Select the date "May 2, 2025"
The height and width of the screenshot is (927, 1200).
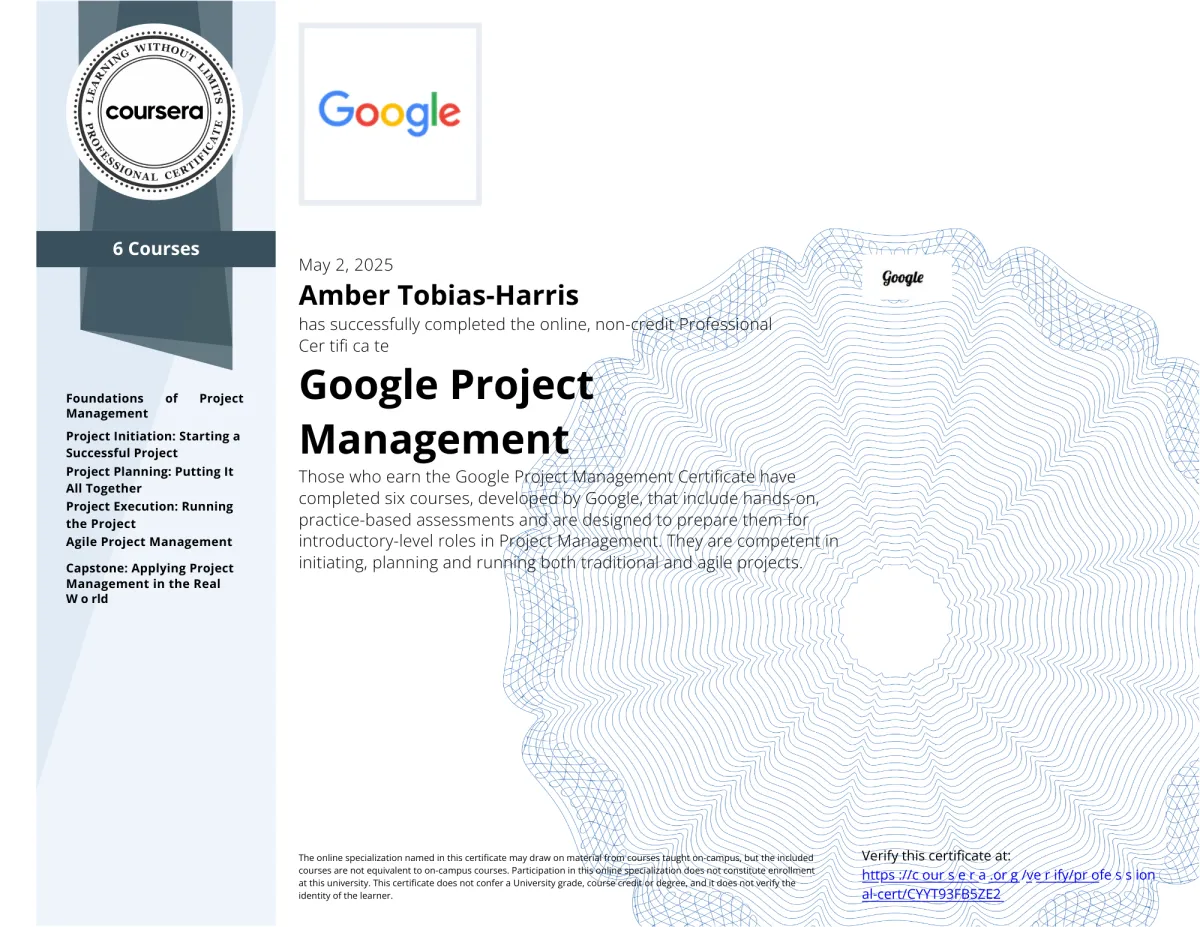pyautogui.click(x=346, y=265)
